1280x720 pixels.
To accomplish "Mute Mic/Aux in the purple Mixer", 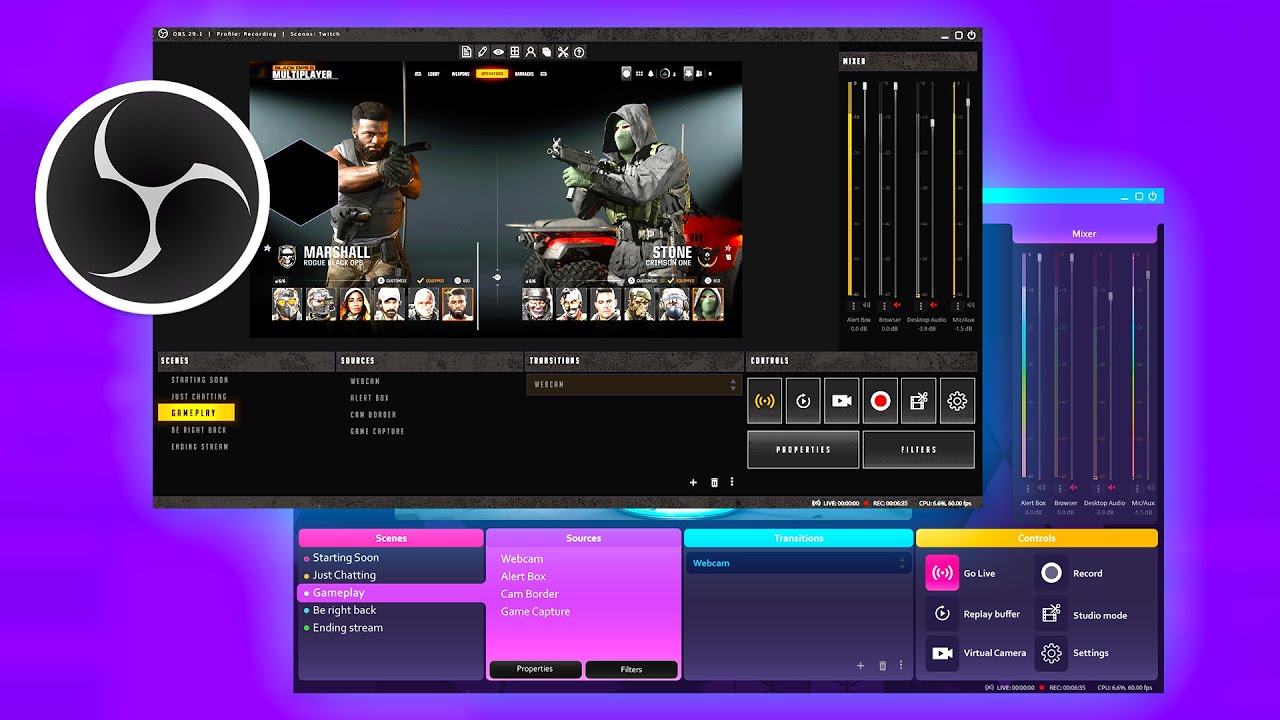I will tap(1150, 487).
